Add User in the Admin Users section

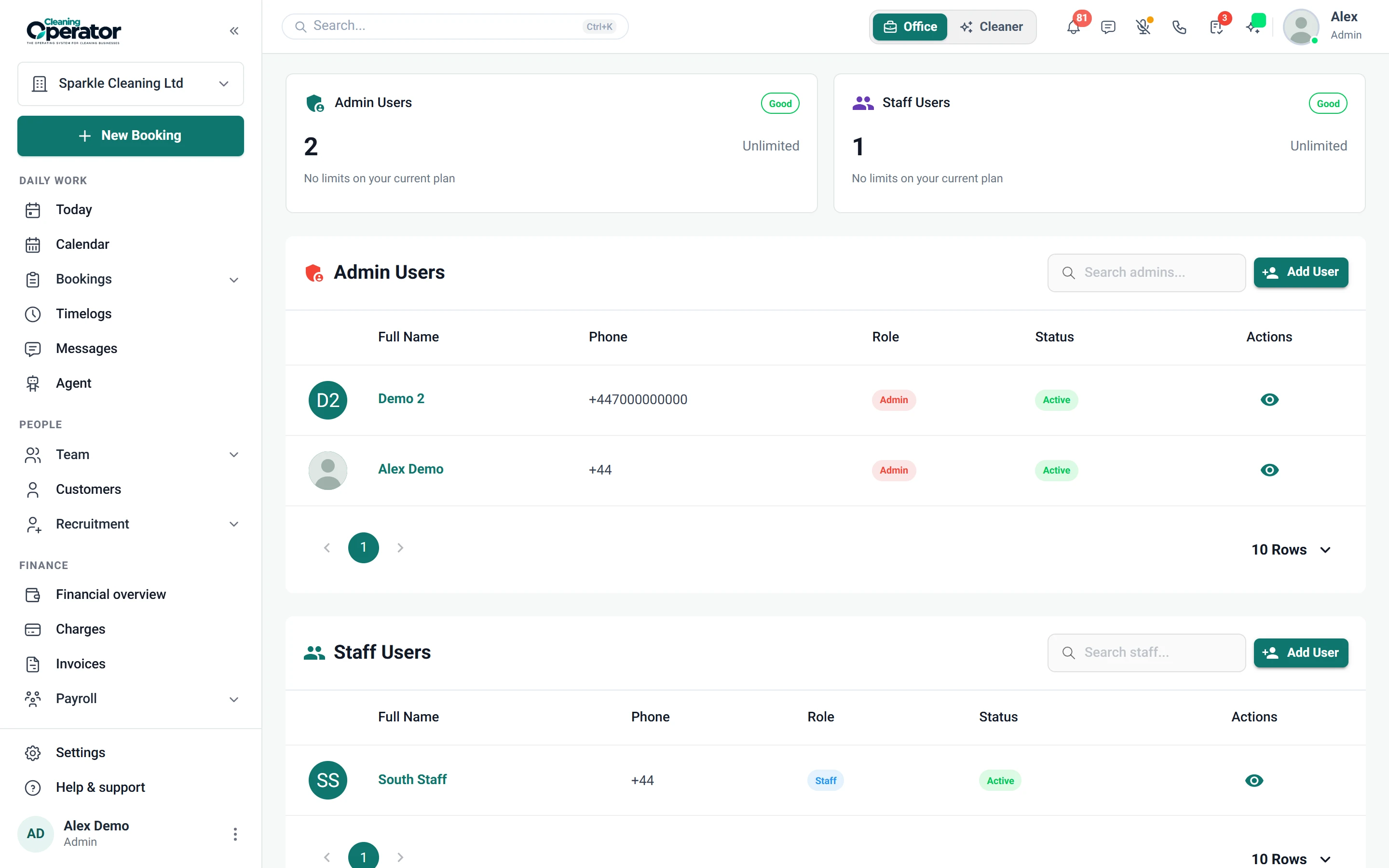tap(1301, 272)
